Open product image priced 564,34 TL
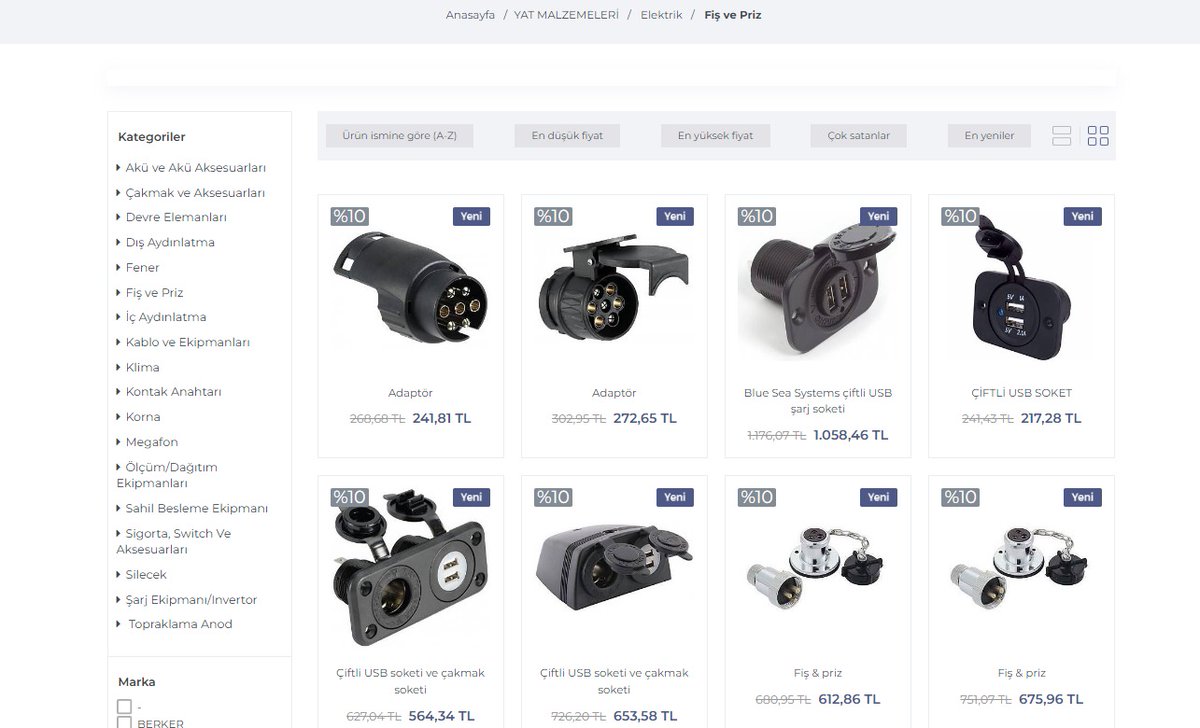The height and width of the screenshot is (728, 1200). pos(411,568)
